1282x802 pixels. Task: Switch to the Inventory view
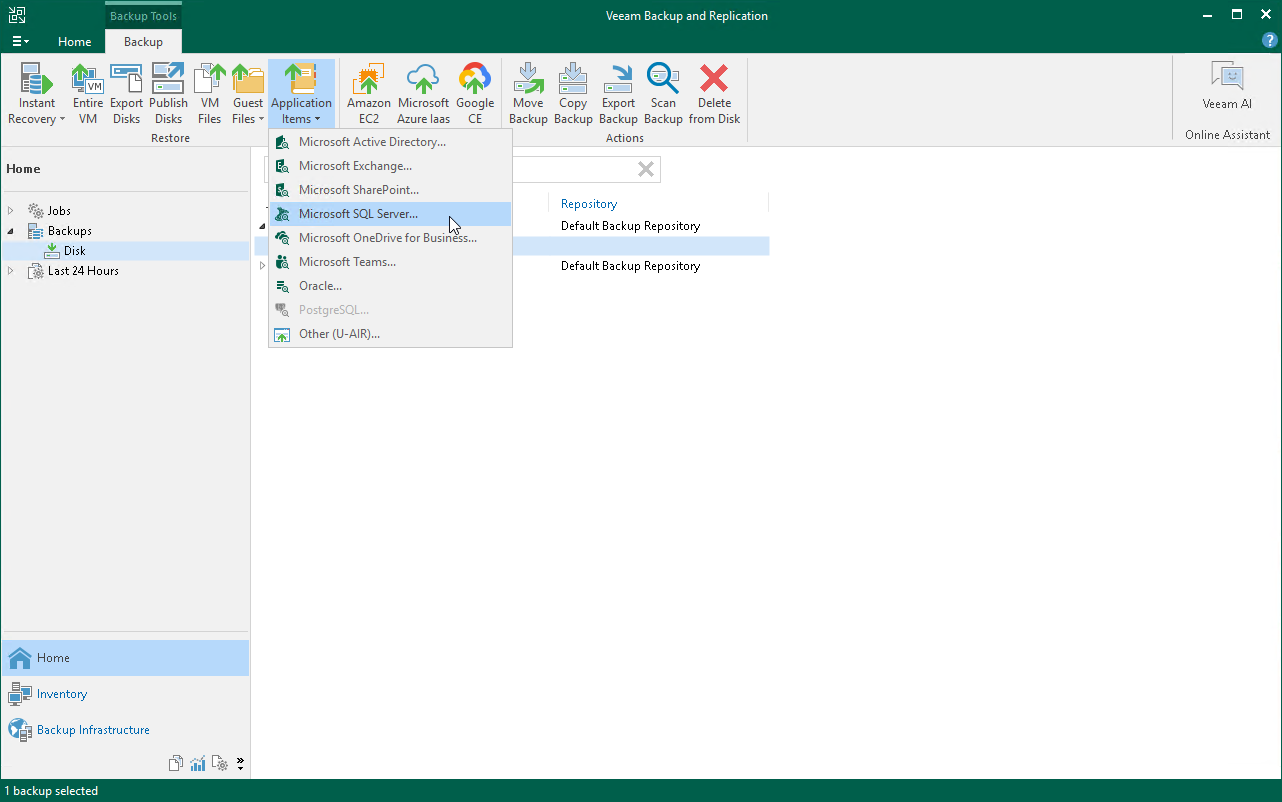(125, 694)
